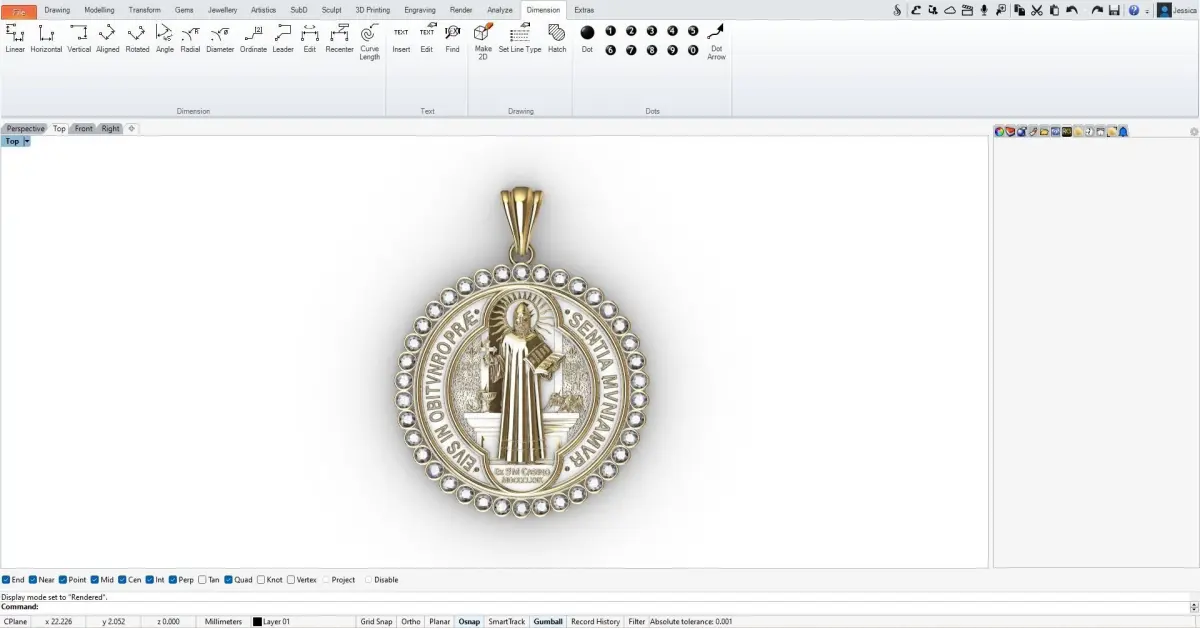Click the dimension Edit tool

(310, 38)
